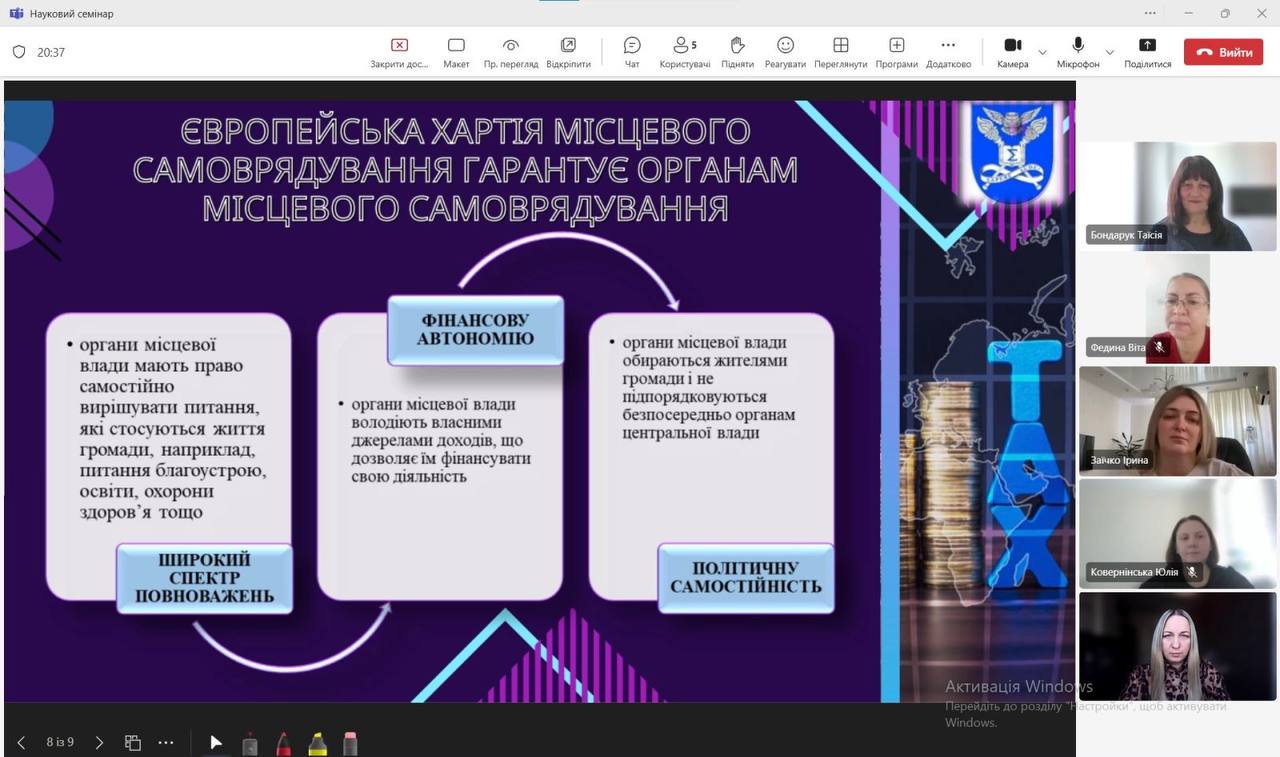Open the Чат panel
Screen dimensions: 1280x757
632,52
